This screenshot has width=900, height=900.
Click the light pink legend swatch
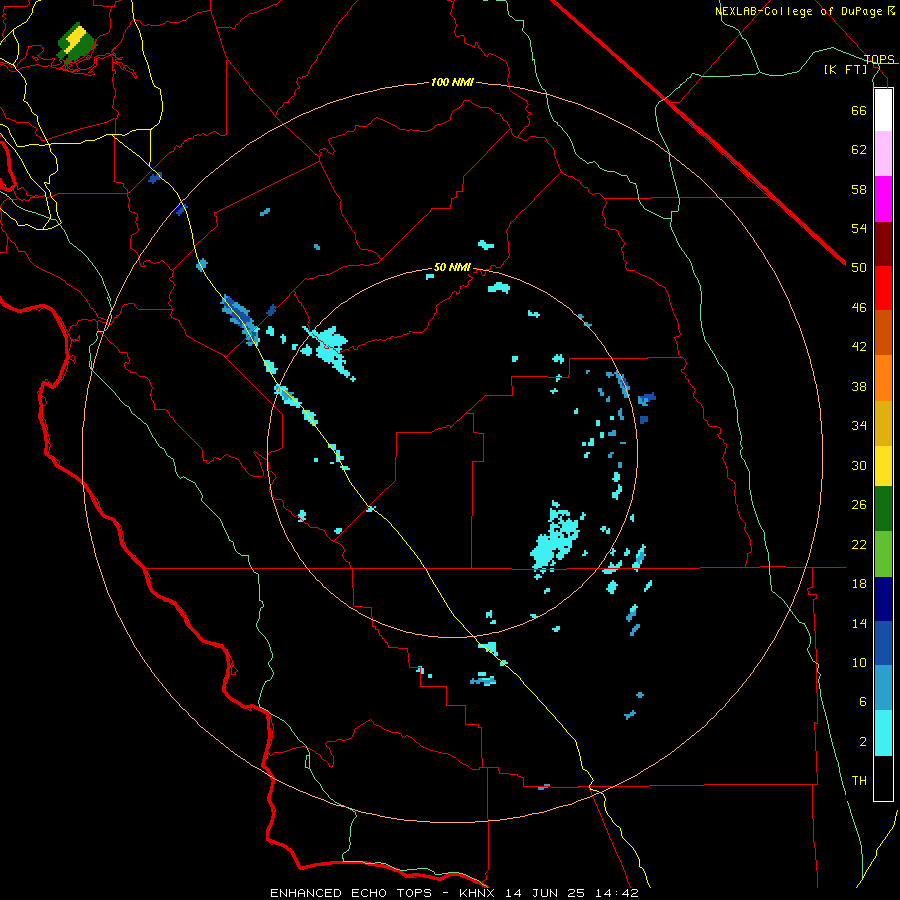pyautogui.click(x=883, y=154)
